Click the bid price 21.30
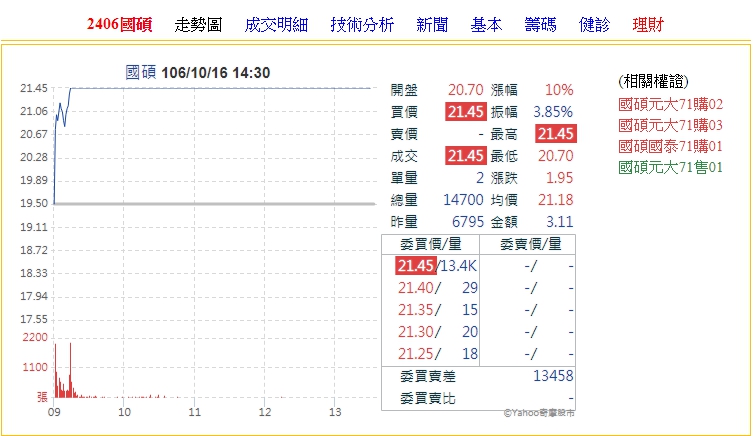 416,332
